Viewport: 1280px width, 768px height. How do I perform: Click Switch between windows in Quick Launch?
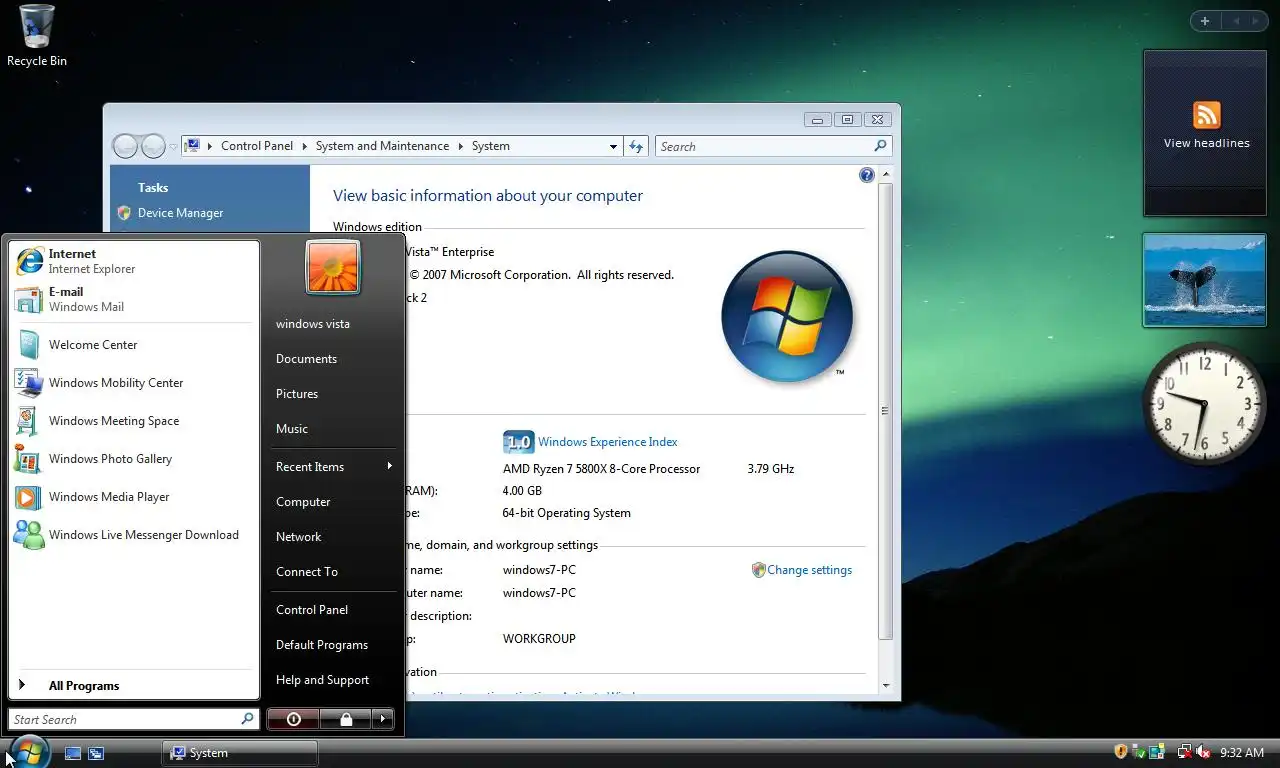point(96,753)
